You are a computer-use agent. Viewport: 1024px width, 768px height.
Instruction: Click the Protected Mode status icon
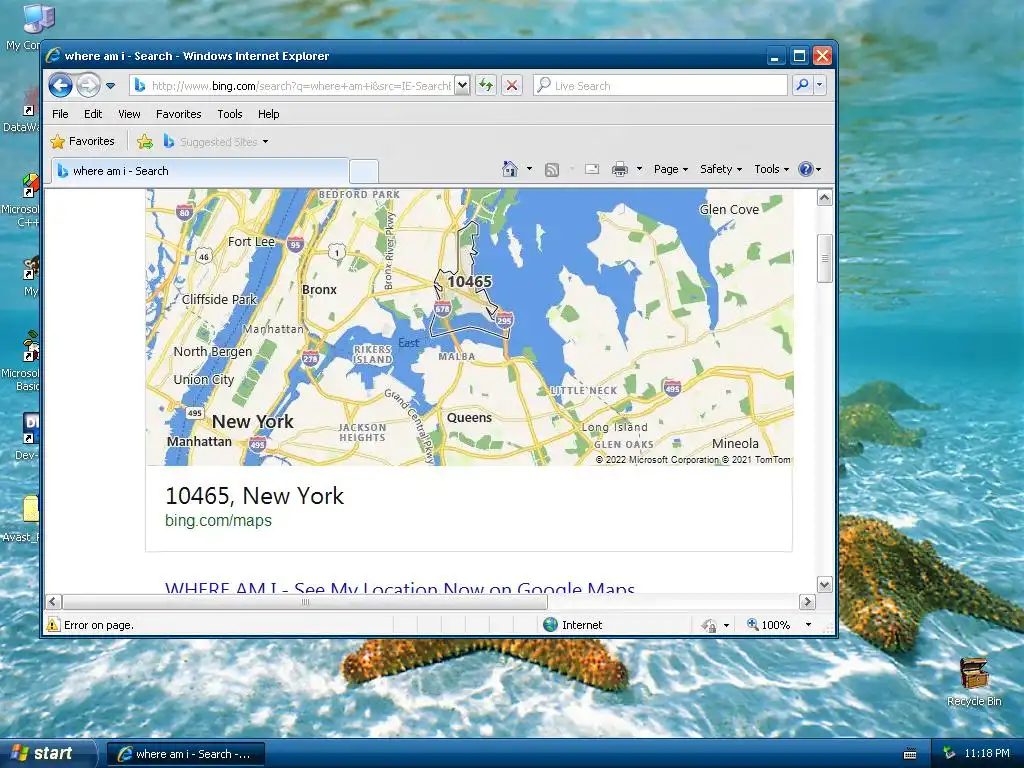pyautogui.click(x=710, y=626)
